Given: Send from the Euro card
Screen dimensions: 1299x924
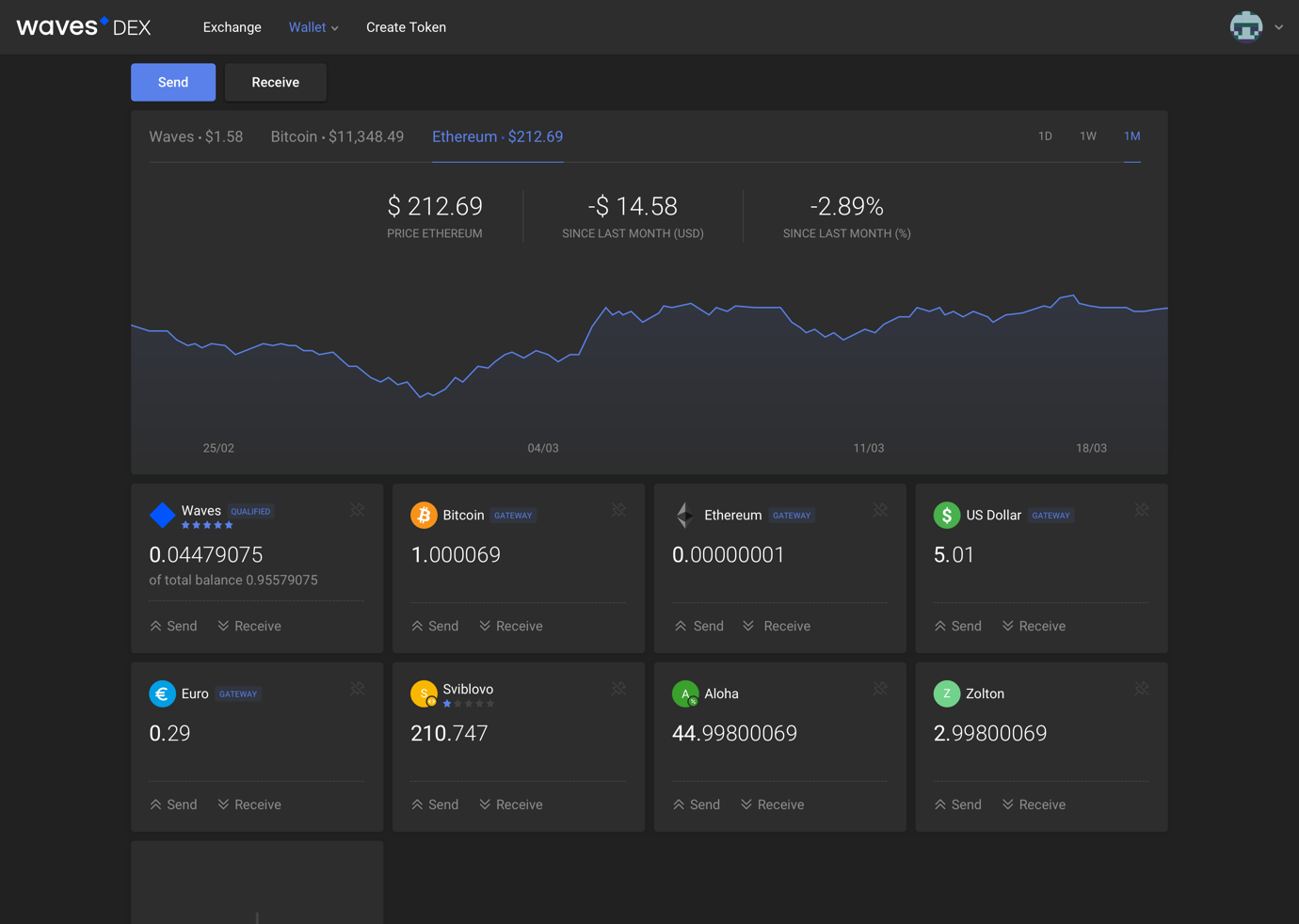Looking at the screenshot, I should pyautogui.click(x=173, y=805).
